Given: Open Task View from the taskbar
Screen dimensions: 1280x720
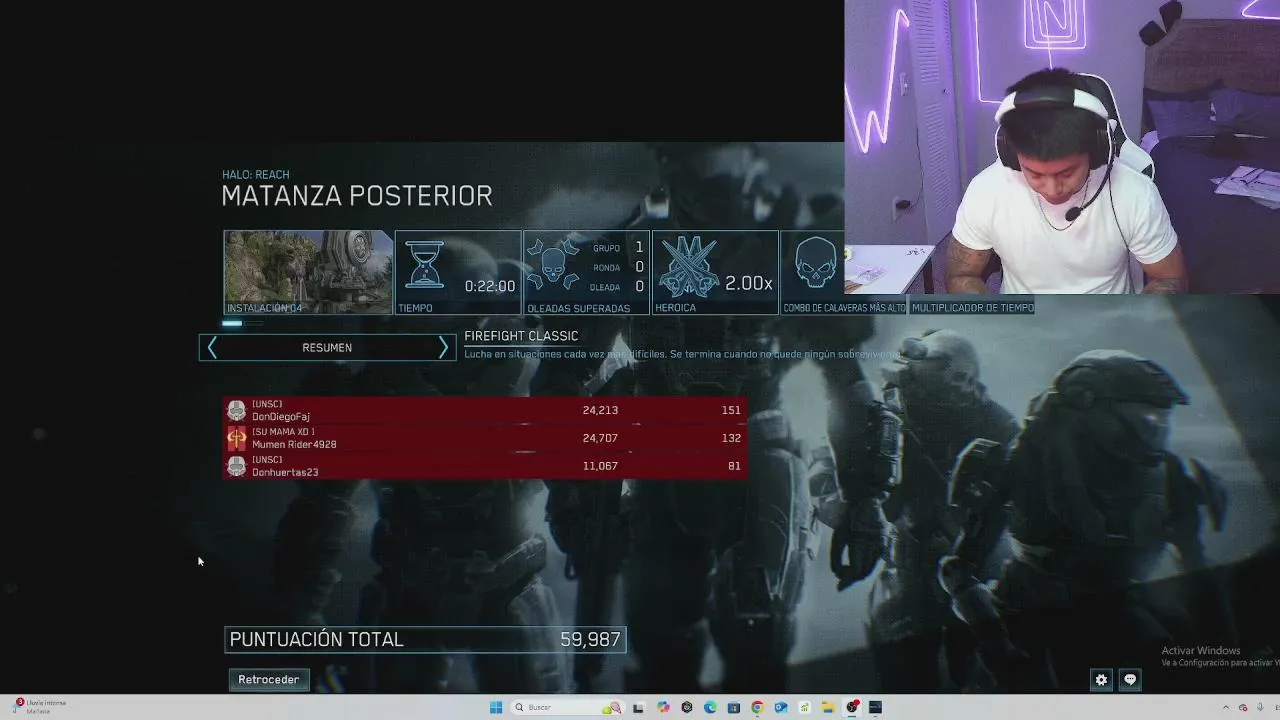Looking at the screenshot, I should click(638, 707).
